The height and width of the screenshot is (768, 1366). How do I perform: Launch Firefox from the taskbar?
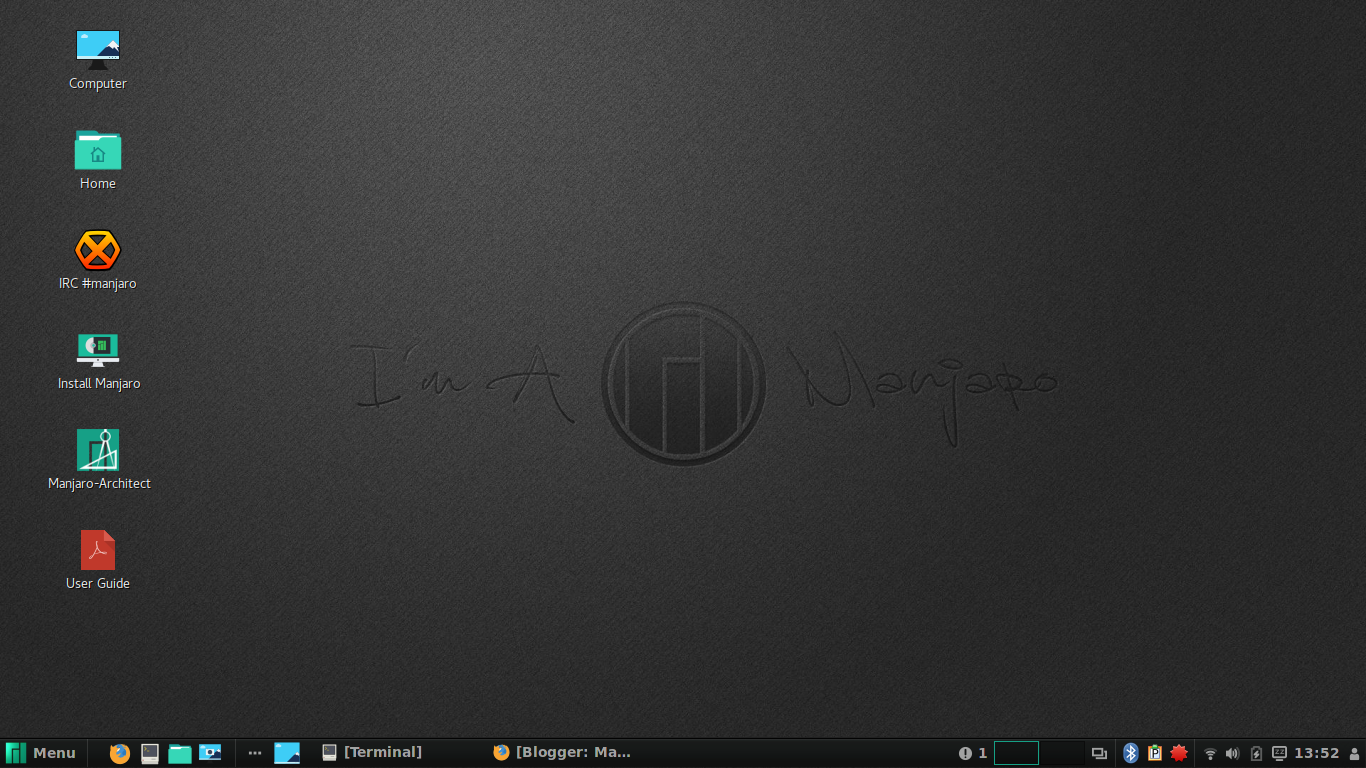119,753
